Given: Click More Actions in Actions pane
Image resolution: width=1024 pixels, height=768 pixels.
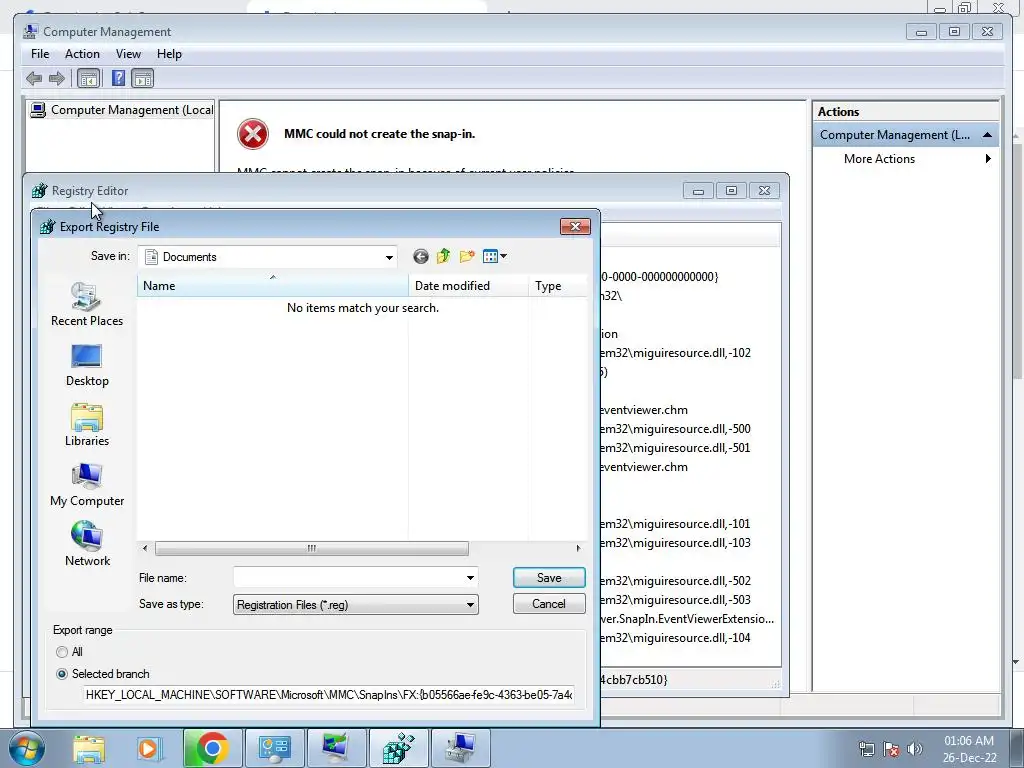Looking at the screenshot, I should pyautogui.click(x=879, y=159).
